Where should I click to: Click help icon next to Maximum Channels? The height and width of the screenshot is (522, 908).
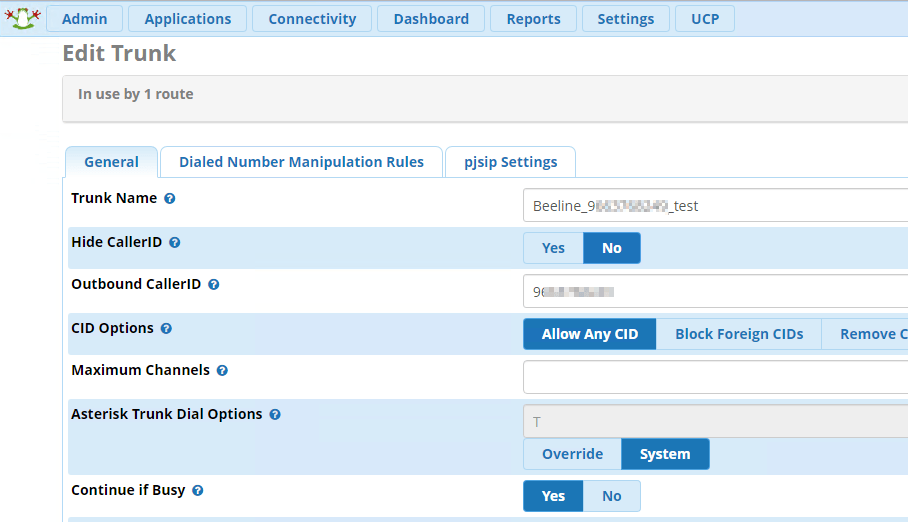(222, 371)
